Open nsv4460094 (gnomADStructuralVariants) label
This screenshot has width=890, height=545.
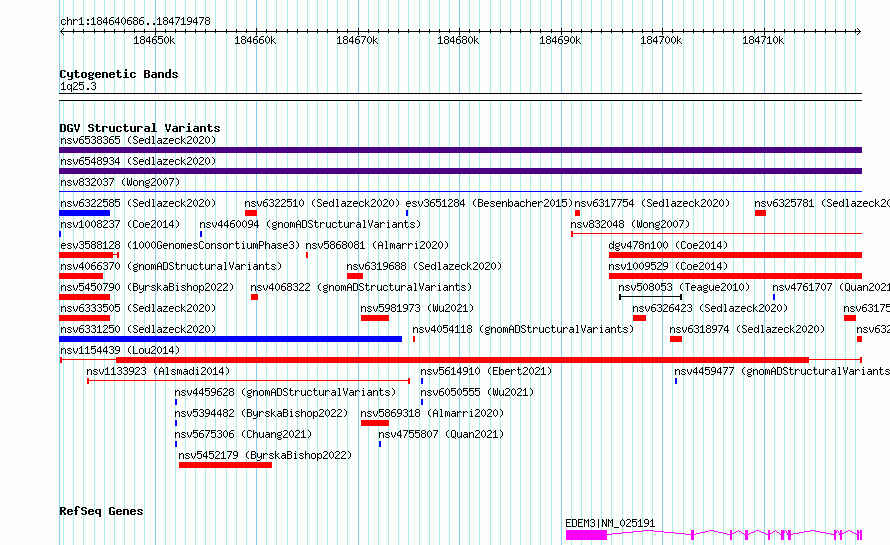click(x=310, y=224)
